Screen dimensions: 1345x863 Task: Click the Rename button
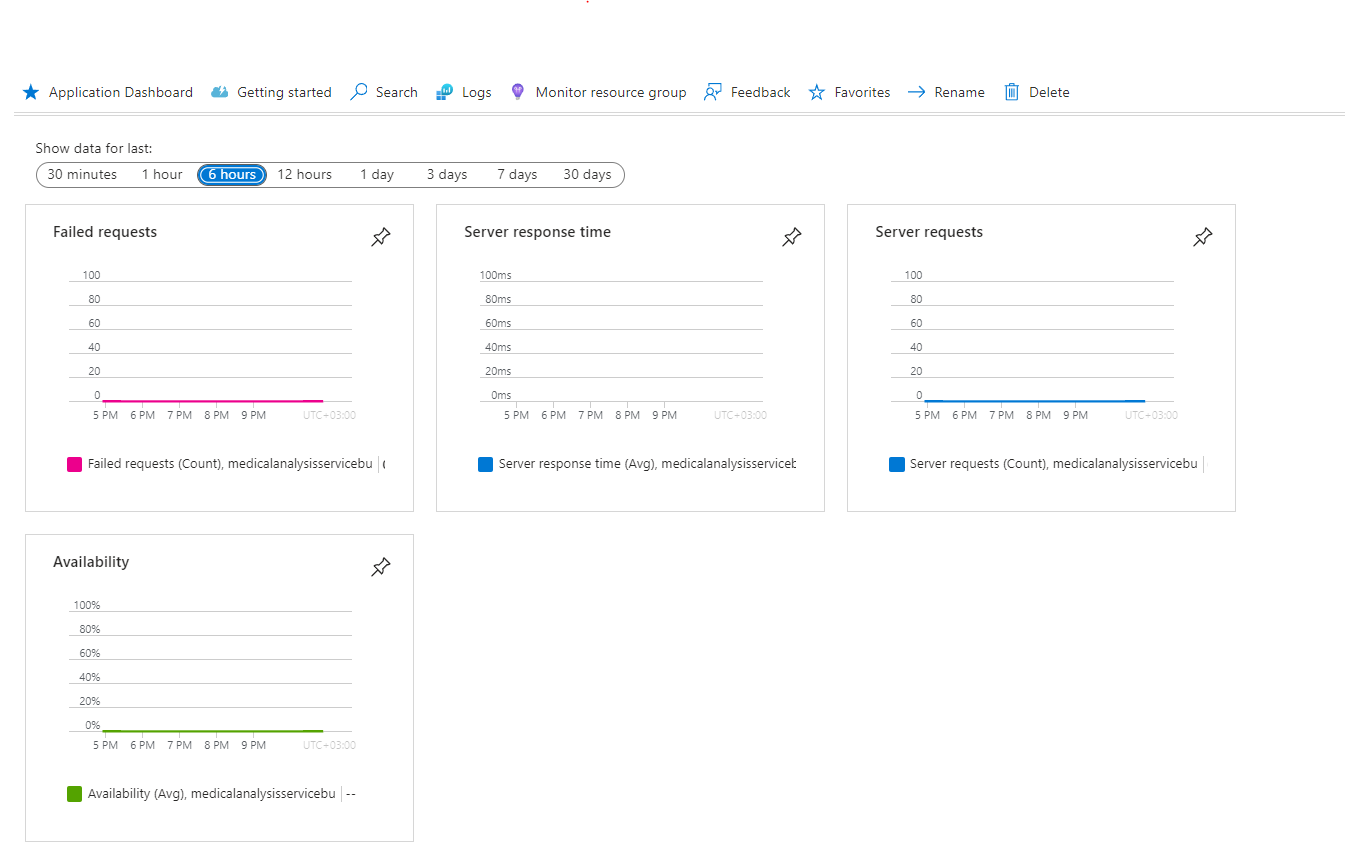(x=946, y=92)
